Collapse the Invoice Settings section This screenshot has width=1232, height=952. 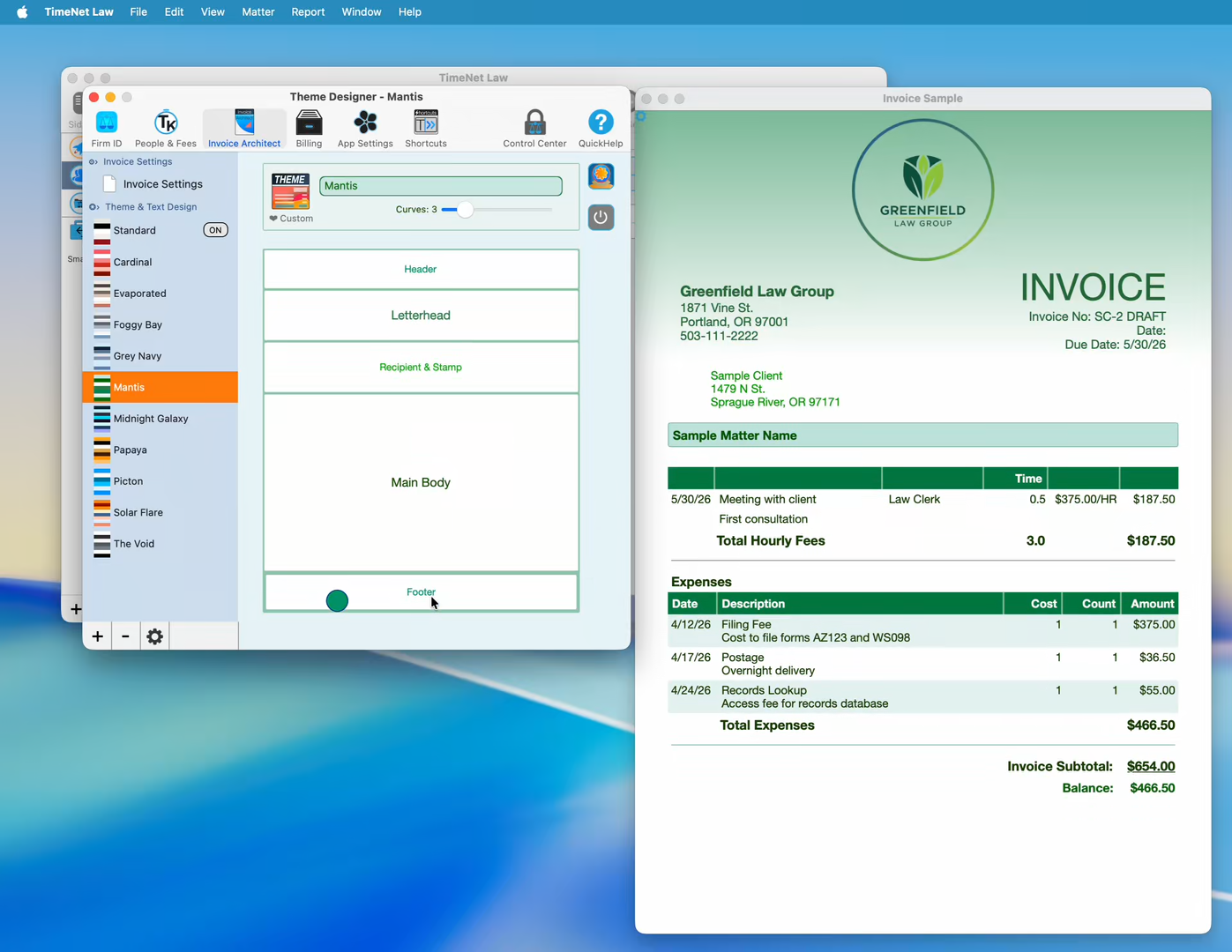[93, 162]
